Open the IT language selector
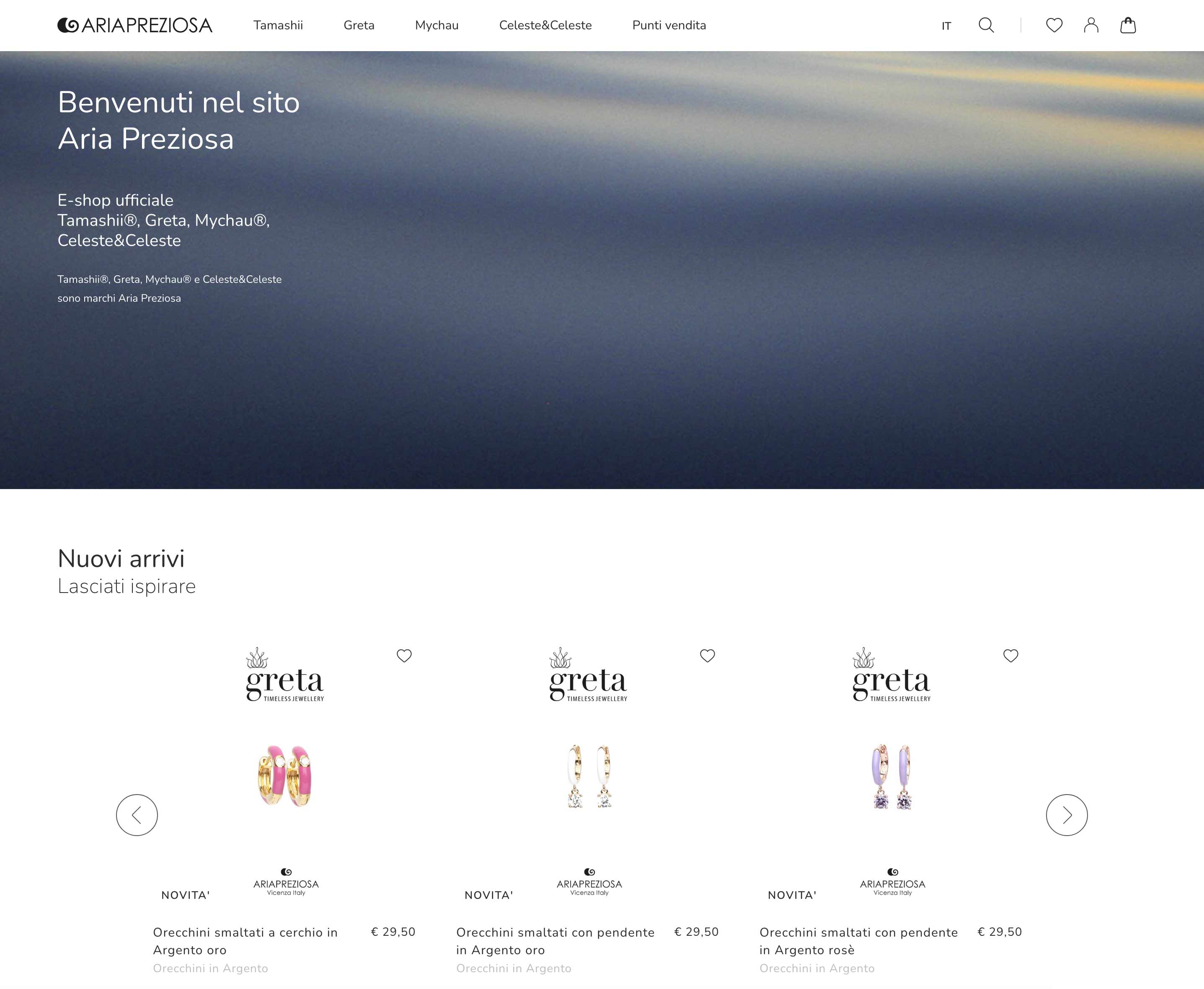This screenshot has width=1204, height=989. pyautogui.click(x=946, y=26)
